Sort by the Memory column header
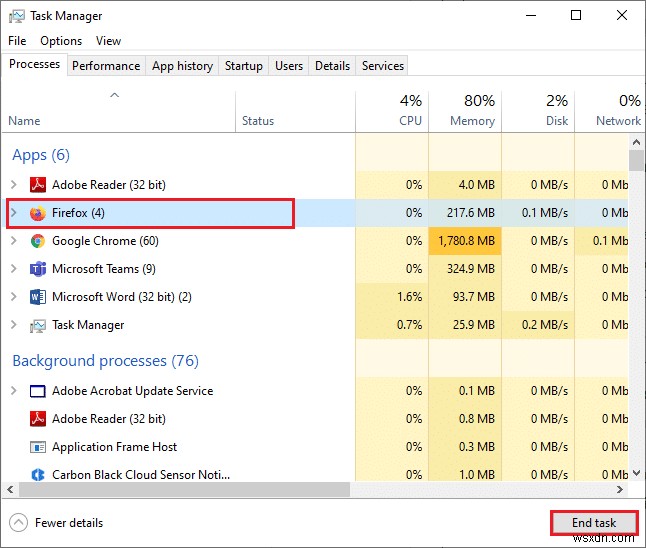The height and width of the screenshot is (548, 646). [465, 111]
